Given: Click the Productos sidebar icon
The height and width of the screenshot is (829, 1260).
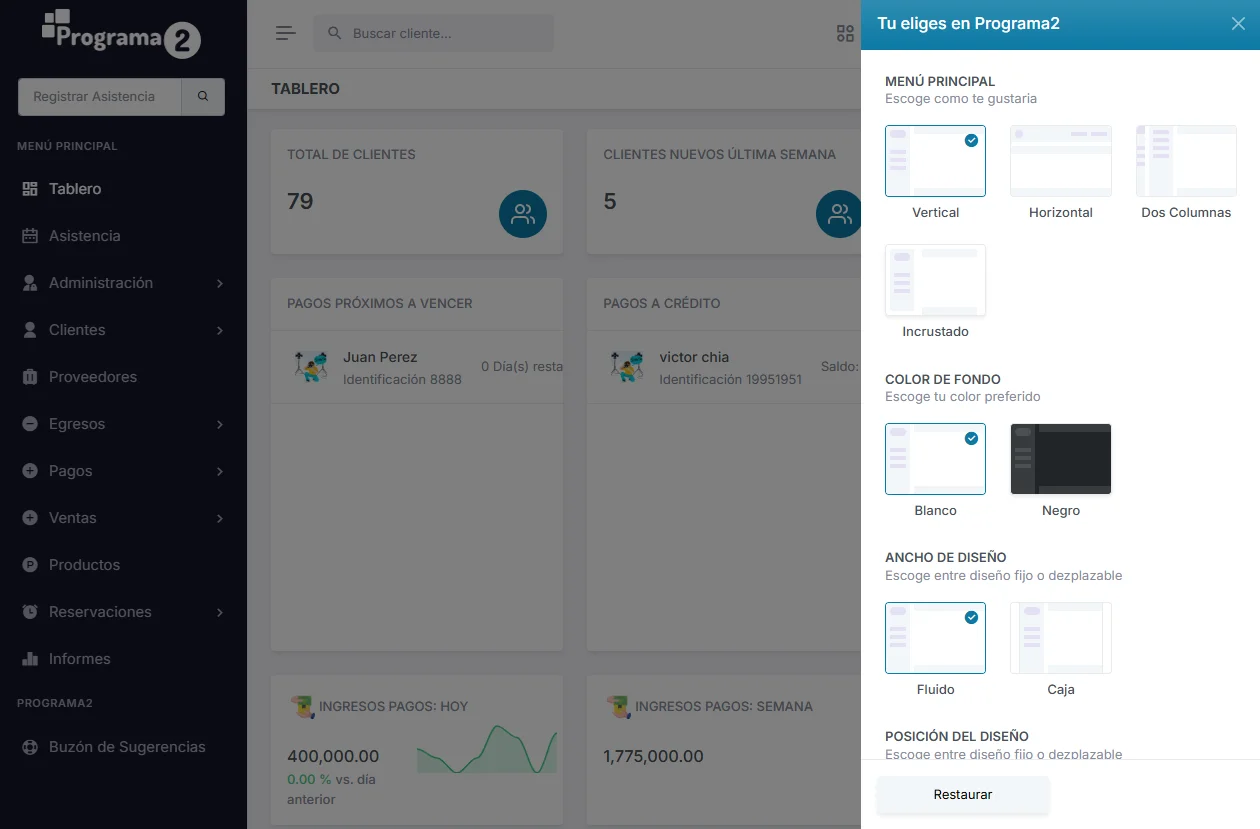Looking at the screenshot, I should point(30,565).
